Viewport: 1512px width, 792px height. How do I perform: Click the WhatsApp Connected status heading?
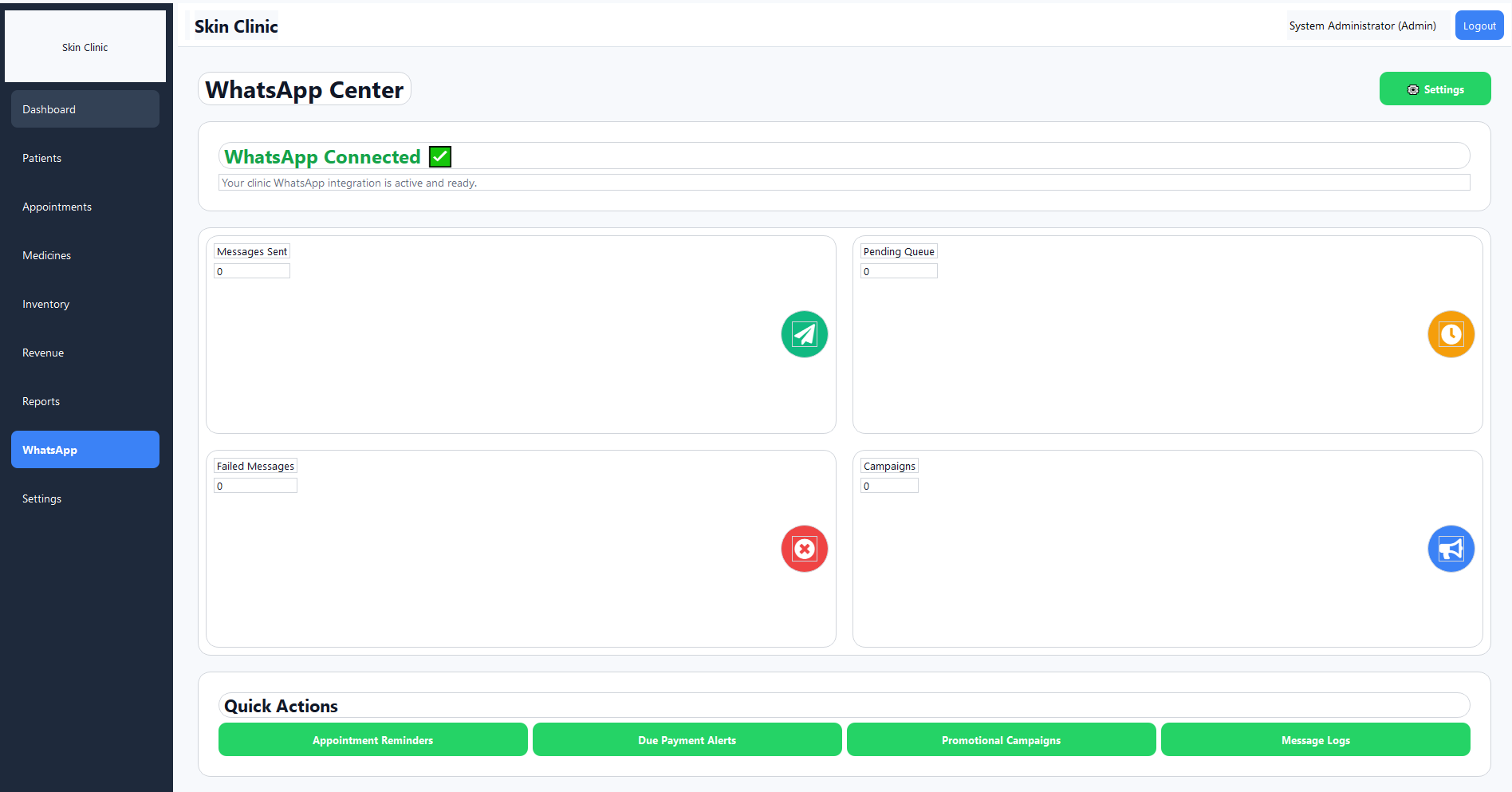322,156
